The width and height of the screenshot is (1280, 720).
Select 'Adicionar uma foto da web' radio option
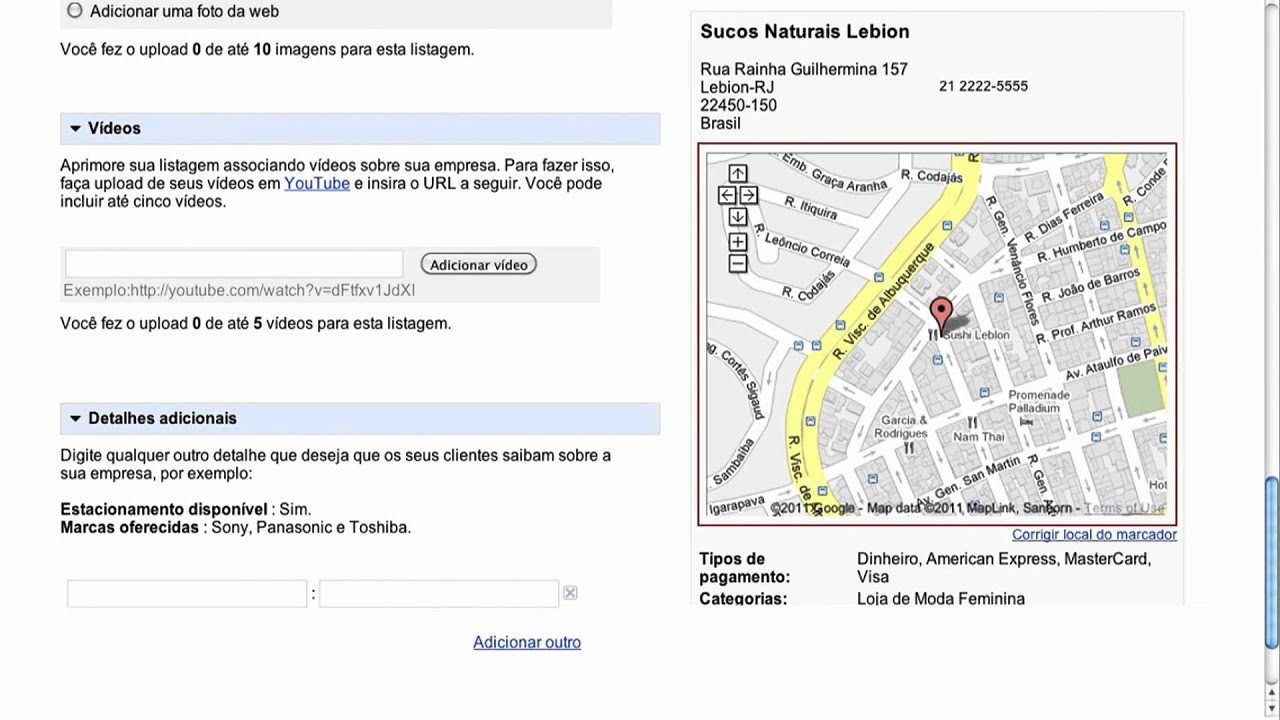(x=75, y=11)
